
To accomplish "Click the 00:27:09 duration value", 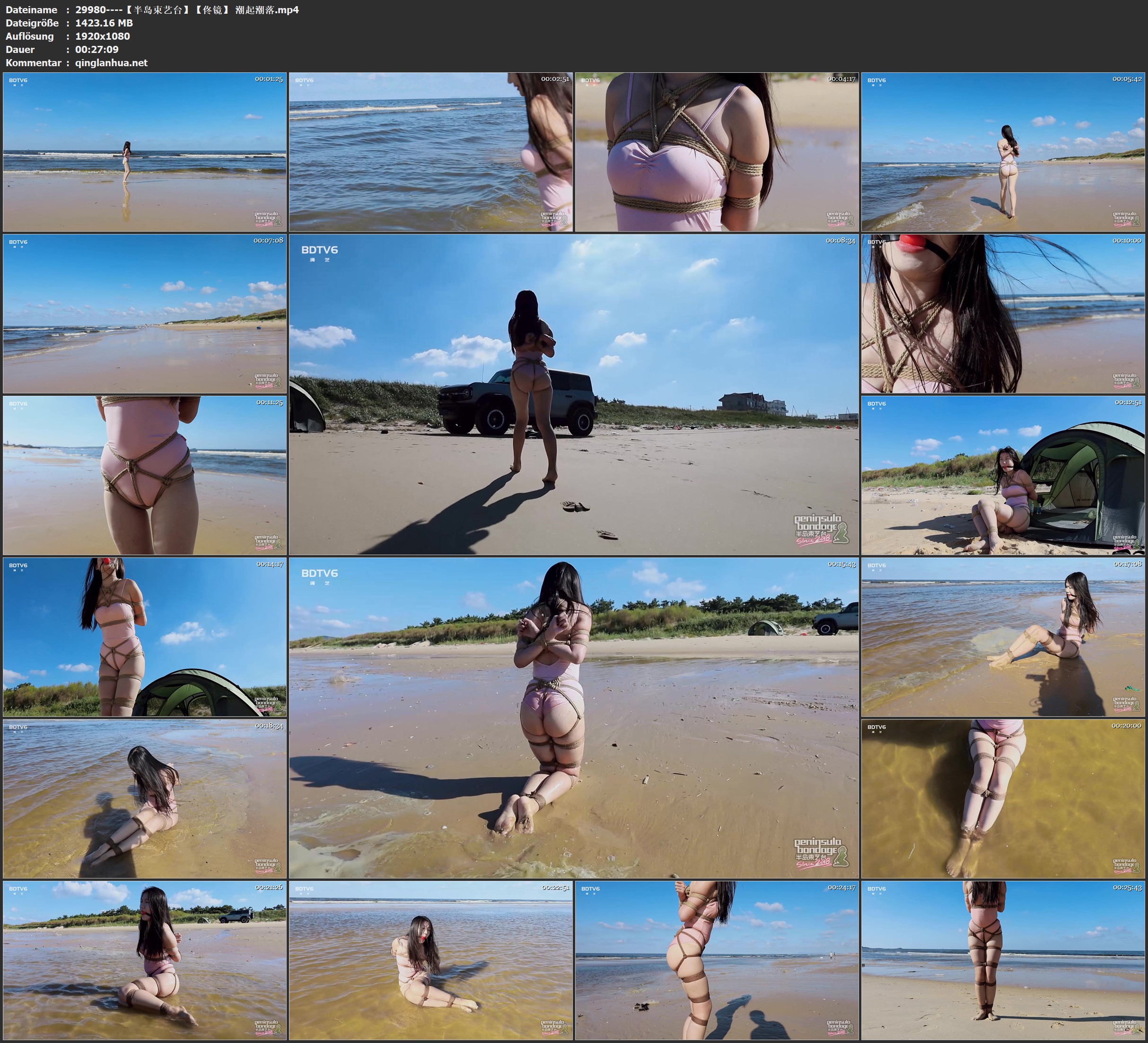I will click(x=97, y=50).
